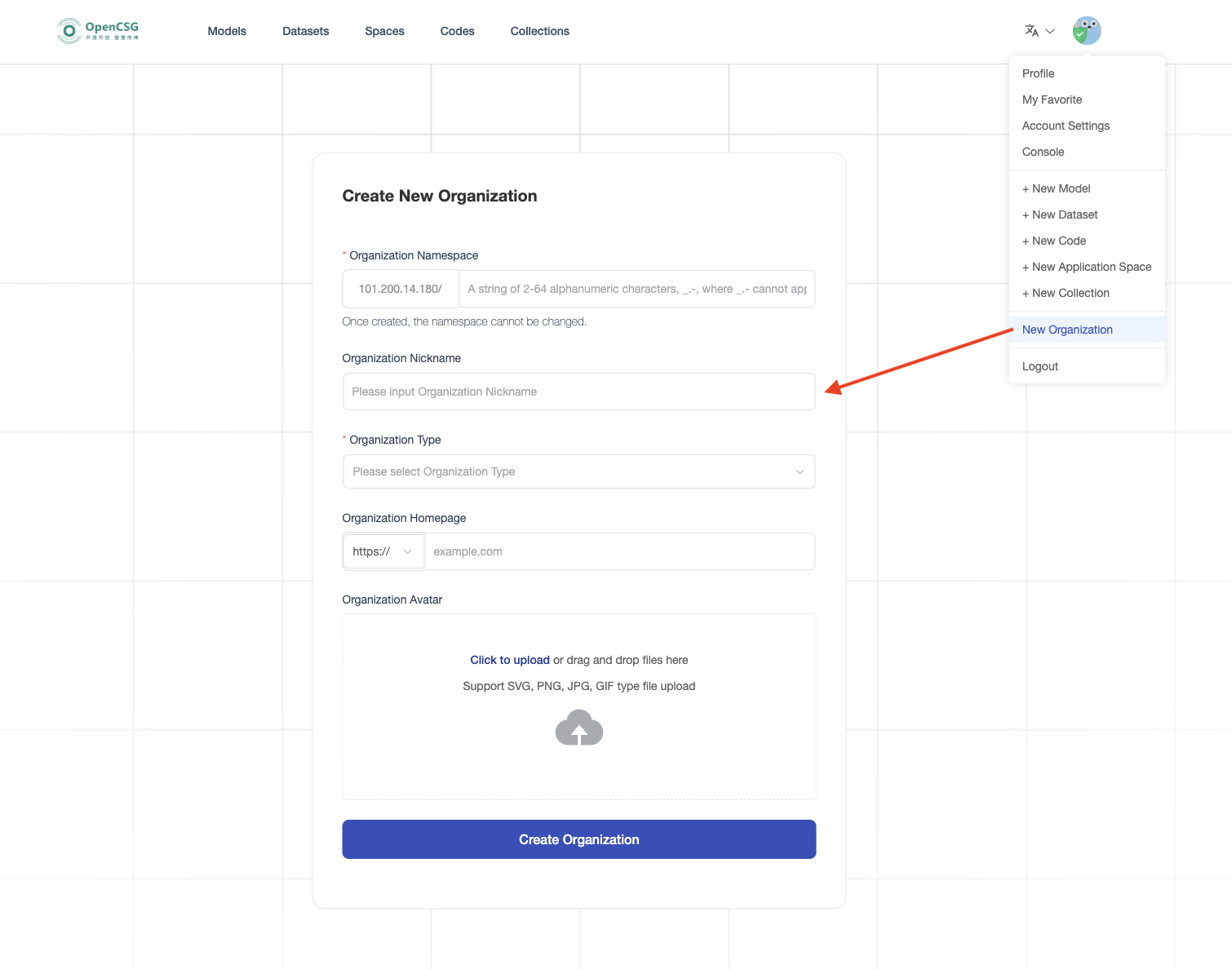Screen dimensions: 1232x969
Task: Click the OpenCSG logo
Action: coord(98,31)
